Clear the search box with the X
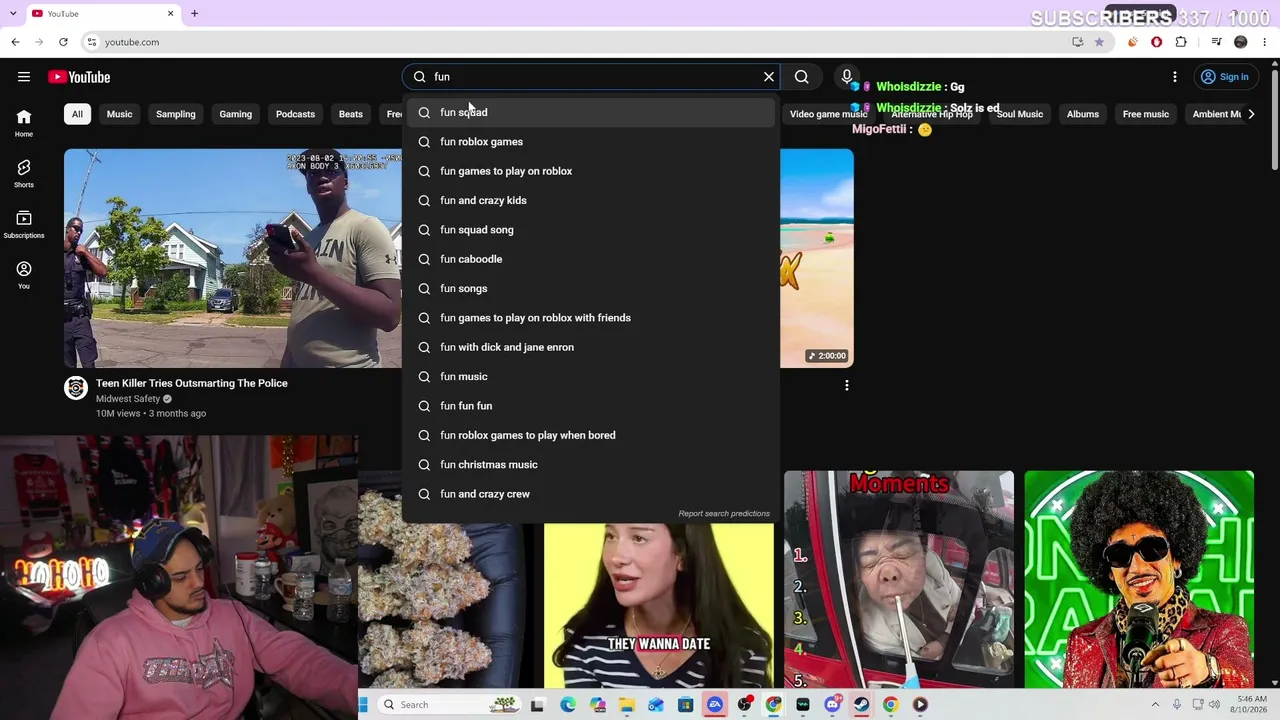Viewport: 1280px width, 720px height. coord(769,77)
